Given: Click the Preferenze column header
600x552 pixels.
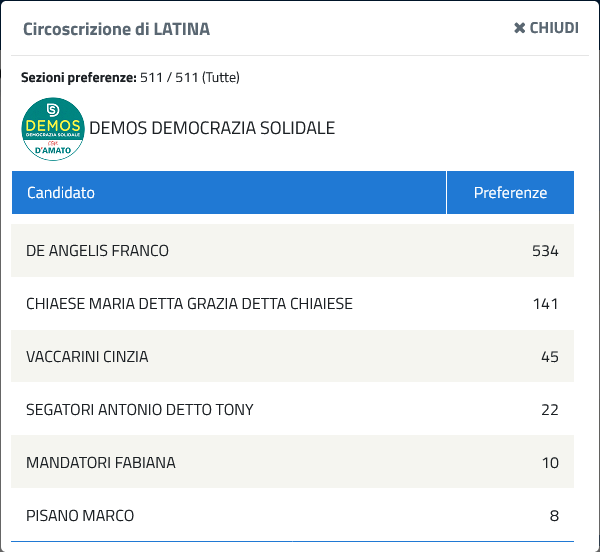Looking at the screenshot, I should [510, 192].
